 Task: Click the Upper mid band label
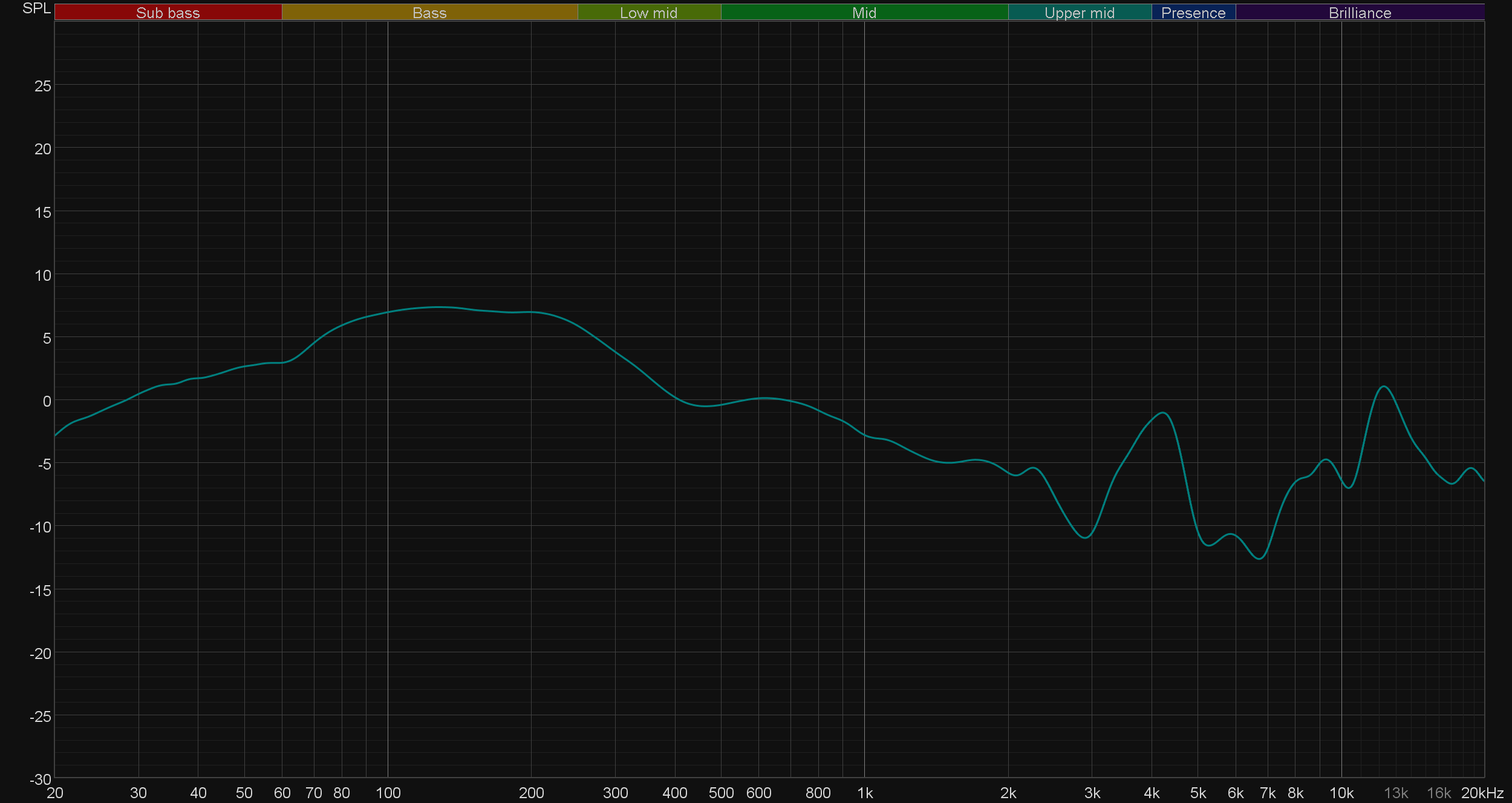tap(1080, 13)
